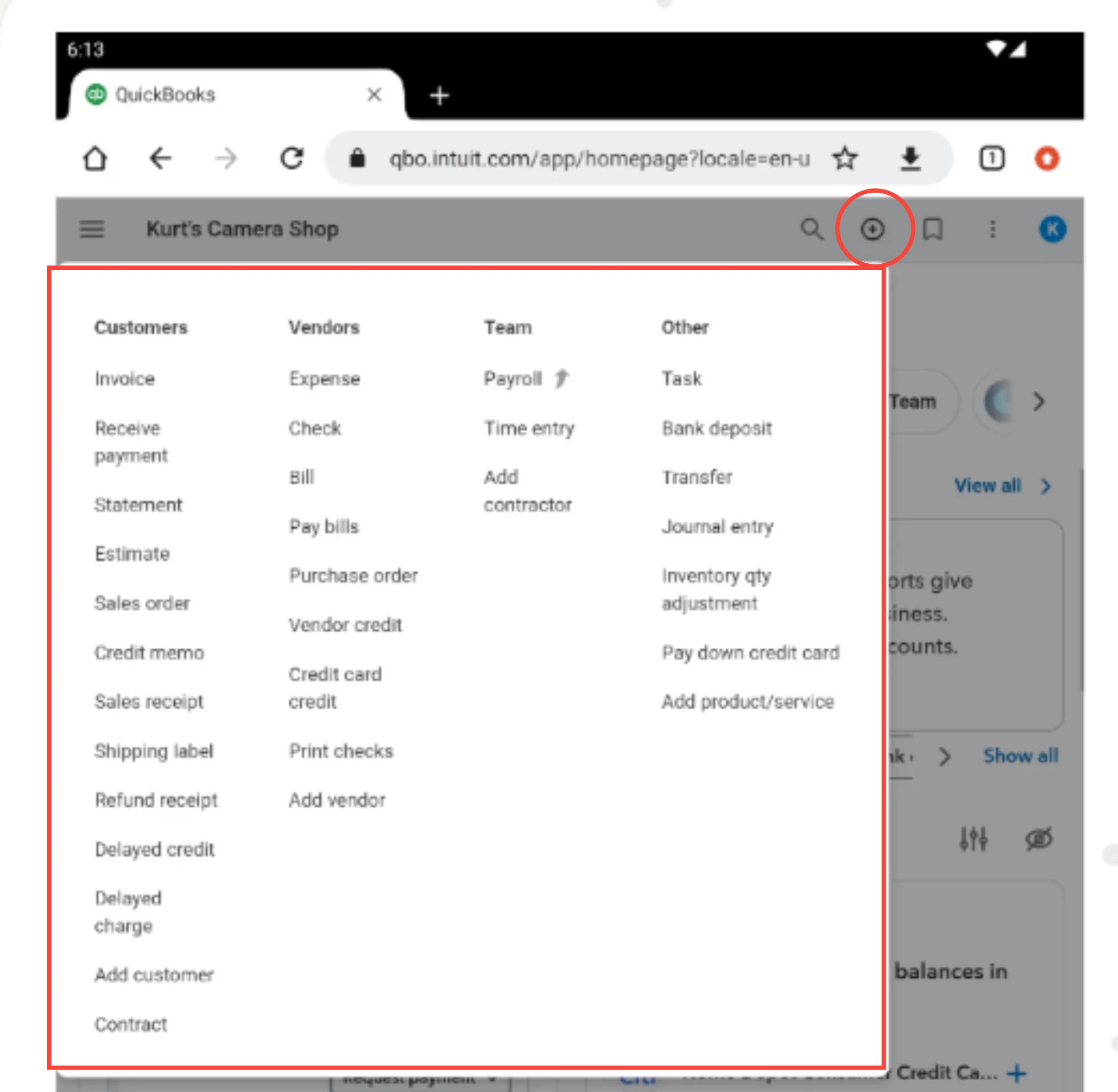Screen dimensions: 1118x1092
Task: Select Print checks
Action: (x=341, y=750)
